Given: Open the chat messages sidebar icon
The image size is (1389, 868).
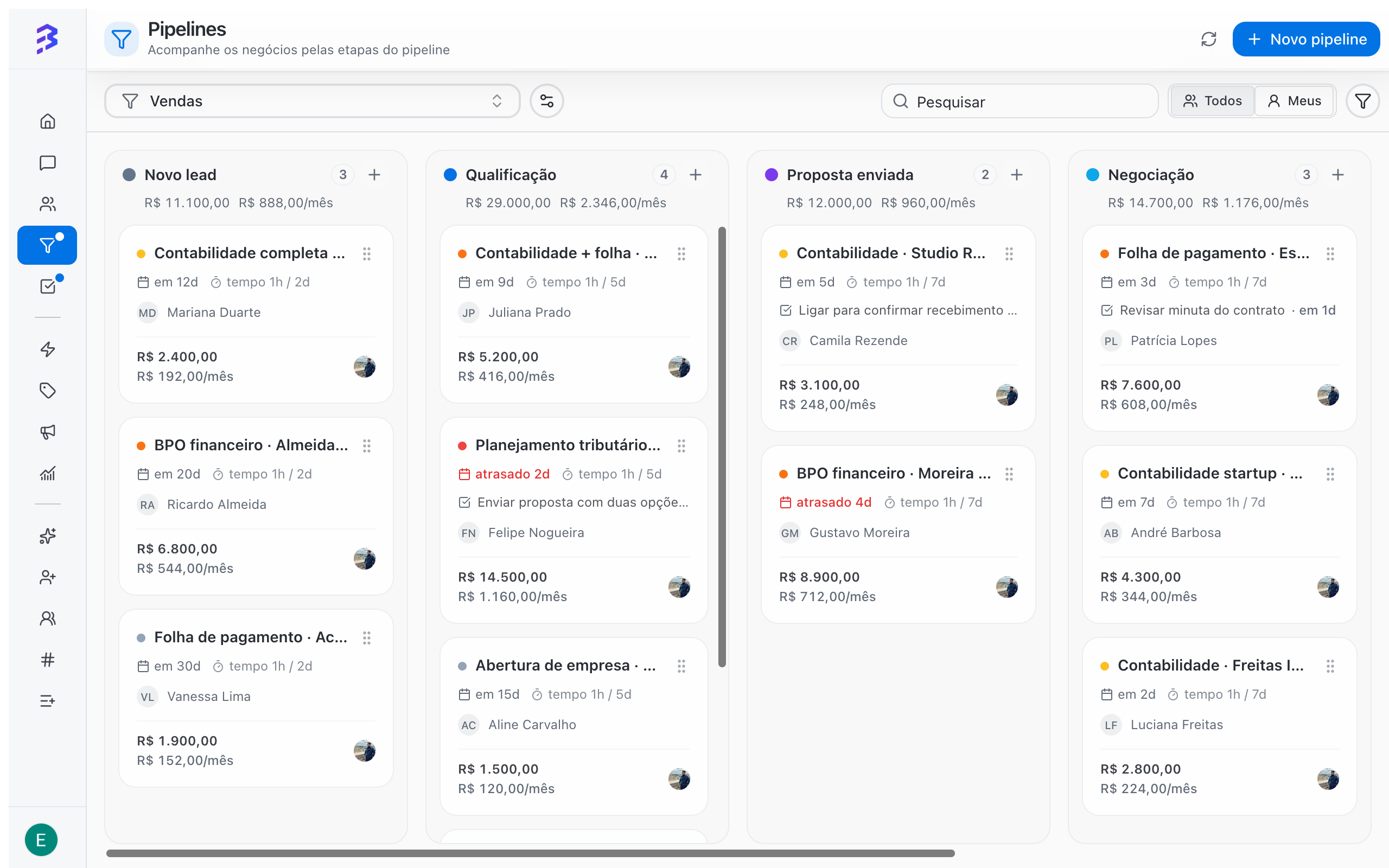Looking at the screenshot, I should (48, 163).
